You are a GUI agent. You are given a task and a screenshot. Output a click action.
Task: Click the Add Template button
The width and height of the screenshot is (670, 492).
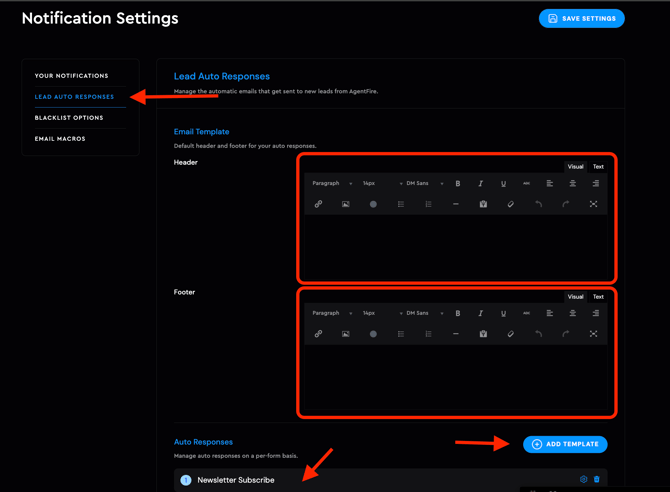(x=565, y=444)
